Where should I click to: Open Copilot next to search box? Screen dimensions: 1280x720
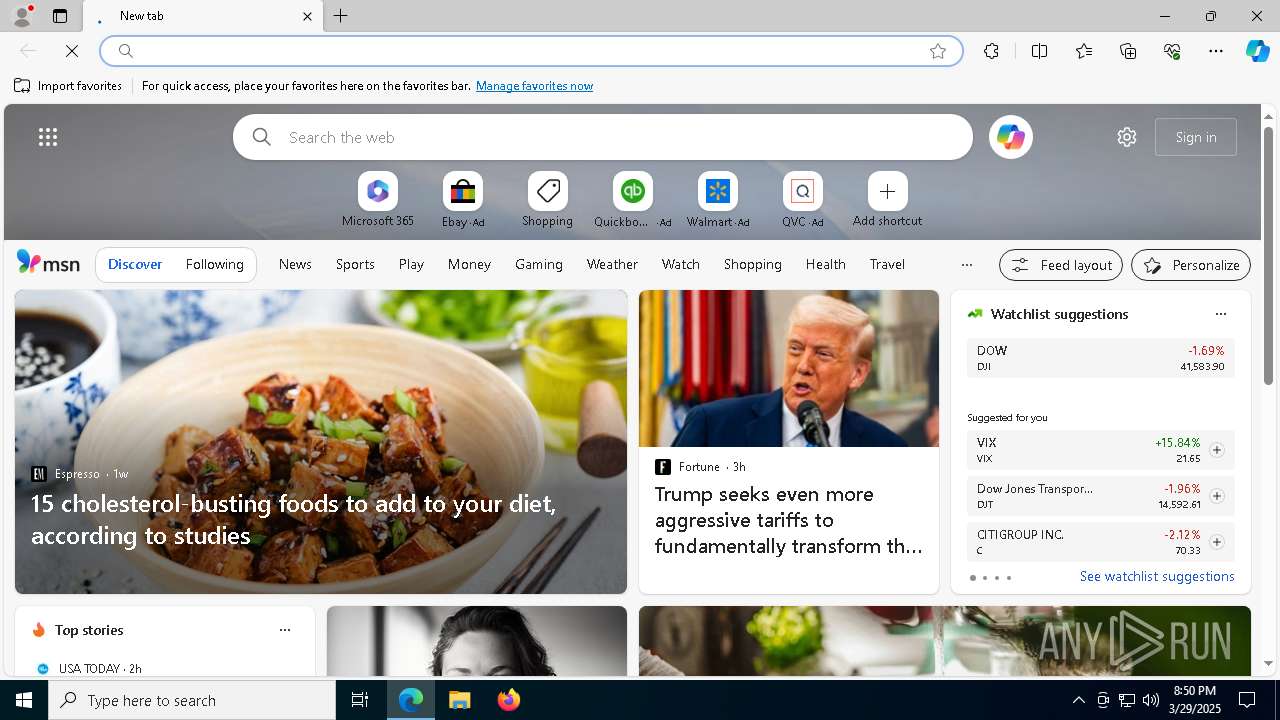[1010, 137]
